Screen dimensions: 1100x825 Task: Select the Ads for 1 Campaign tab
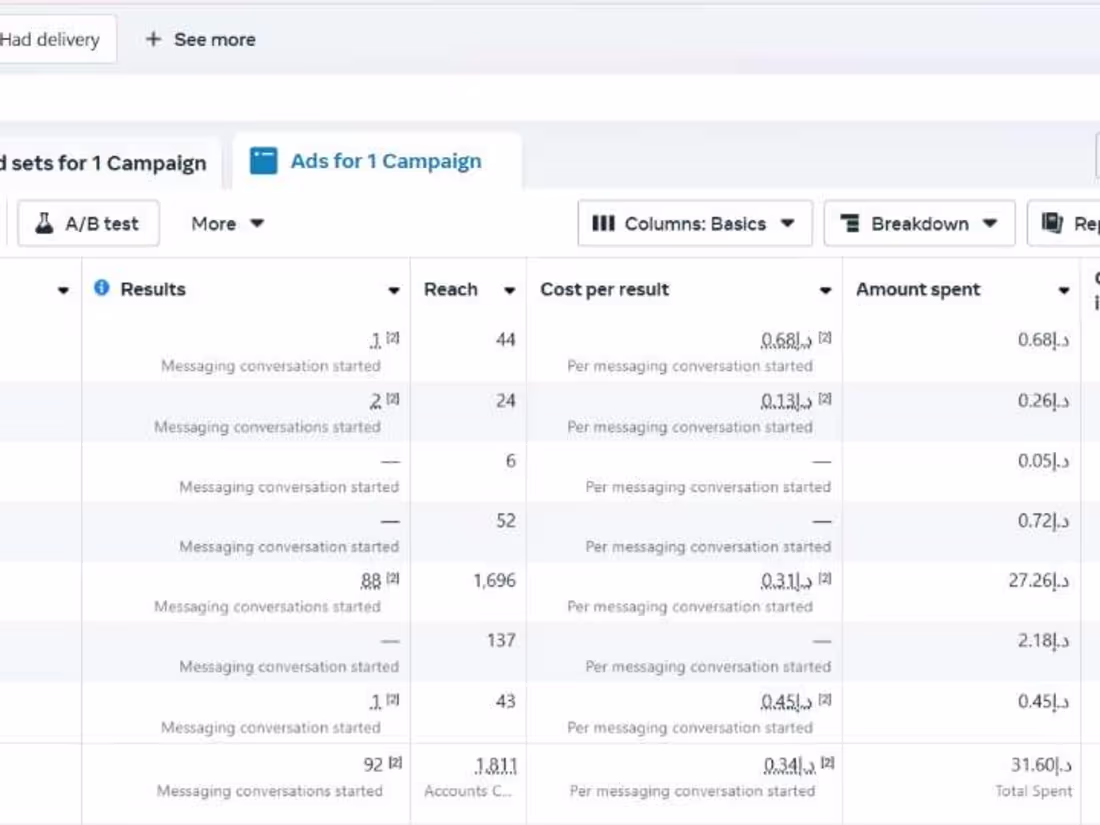coord(377,161)
